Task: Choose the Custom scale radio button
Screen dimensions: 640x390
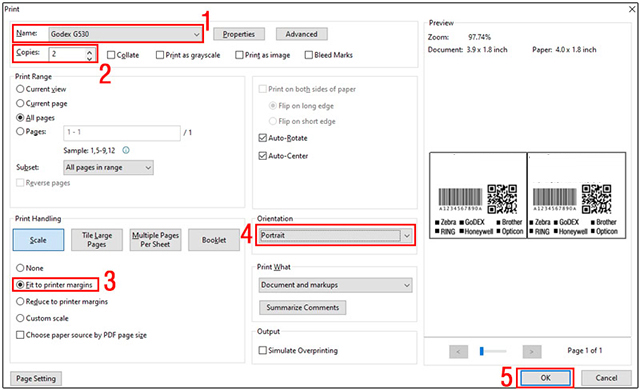Action: tap(20, 318)
